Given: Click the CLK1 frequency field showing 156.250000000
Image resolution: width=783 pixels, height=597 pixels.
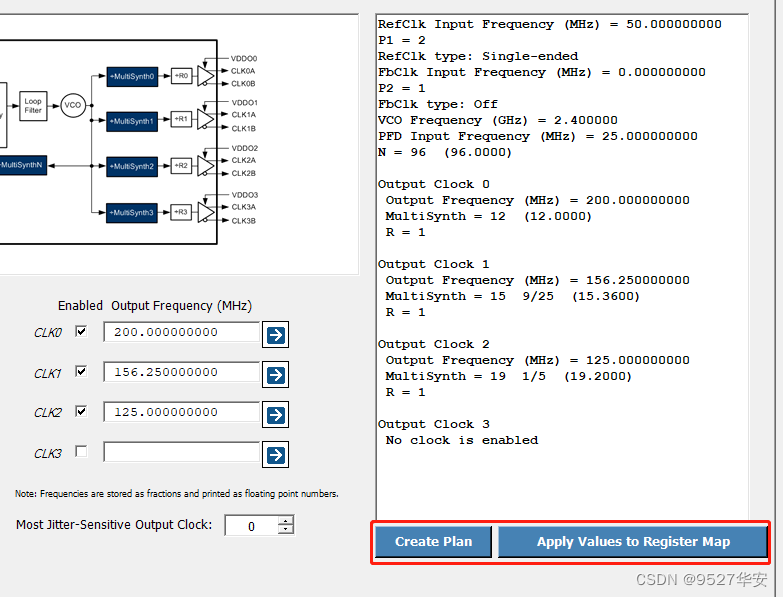Looking at the screenshot, I should tap(182, 372).
